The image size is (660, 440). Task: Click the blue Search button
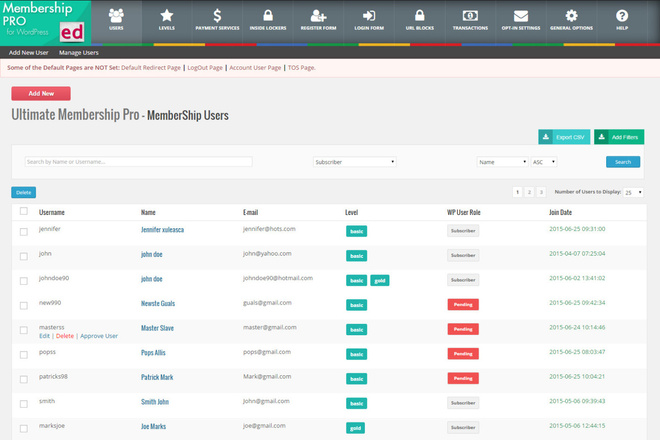(x=623, y=162)
